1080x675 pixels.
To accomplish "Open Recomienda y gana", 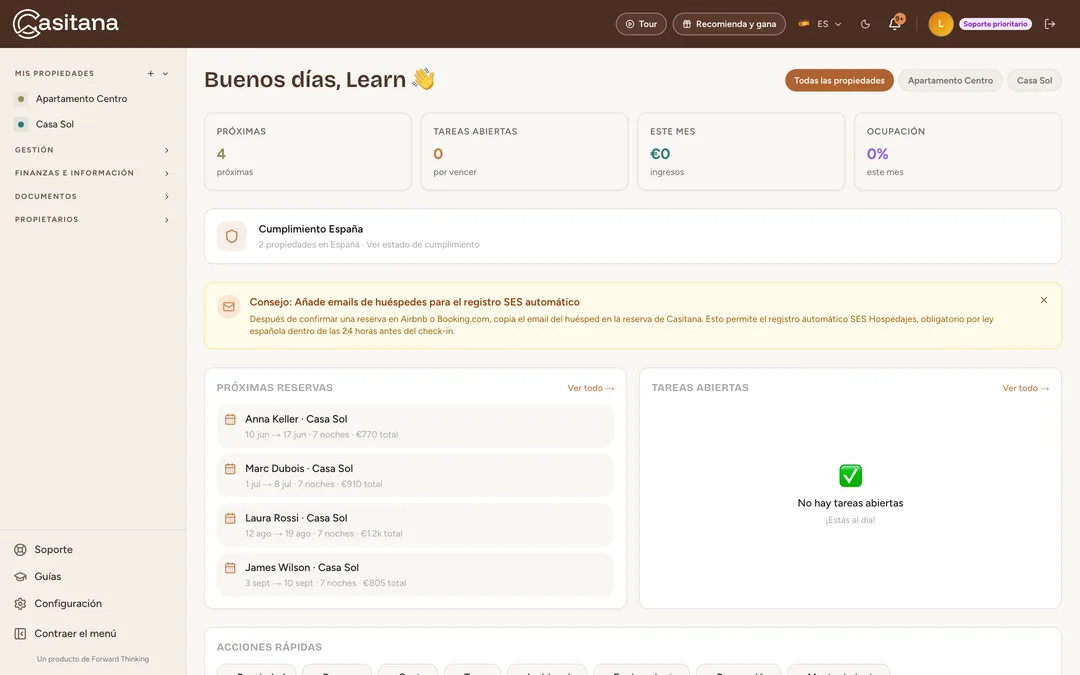I will pos(729,24).
